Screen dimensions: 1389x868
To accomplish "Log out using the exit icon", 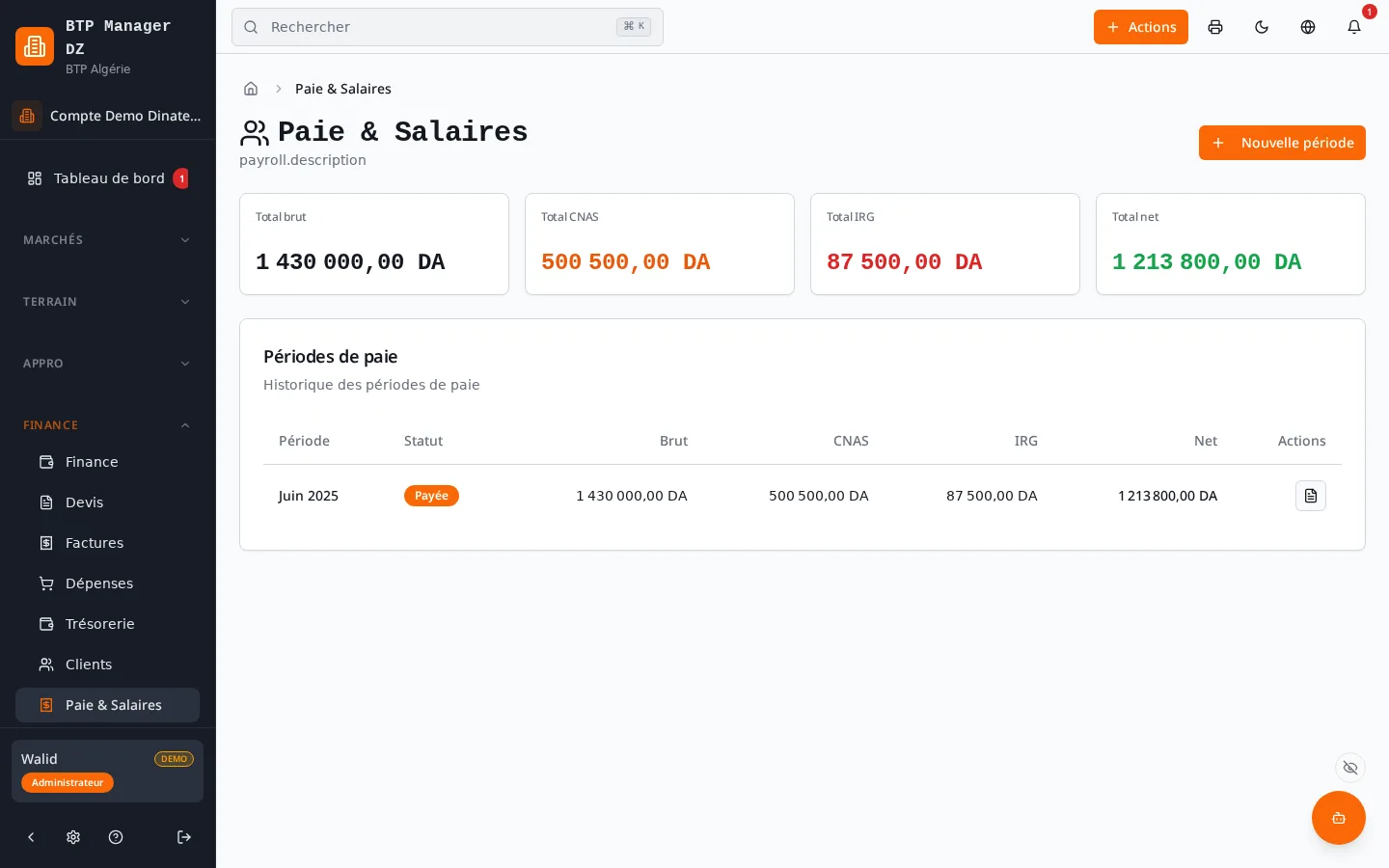I will point(184,837).
